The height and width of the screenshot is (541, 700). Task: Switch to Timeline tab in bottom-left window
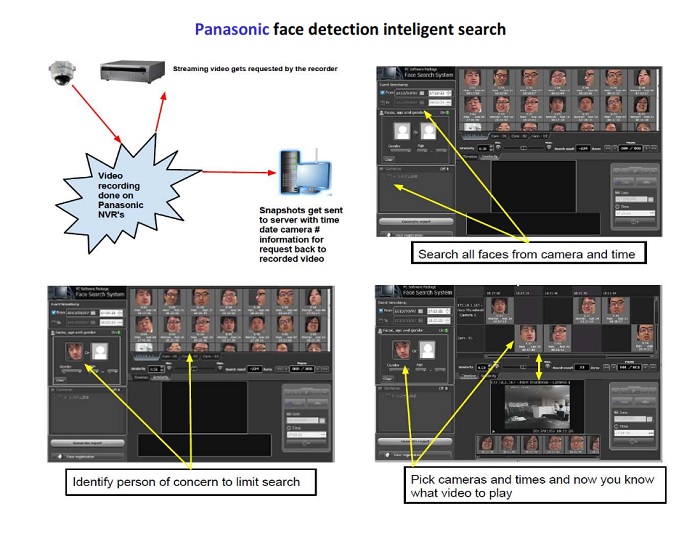141,378
